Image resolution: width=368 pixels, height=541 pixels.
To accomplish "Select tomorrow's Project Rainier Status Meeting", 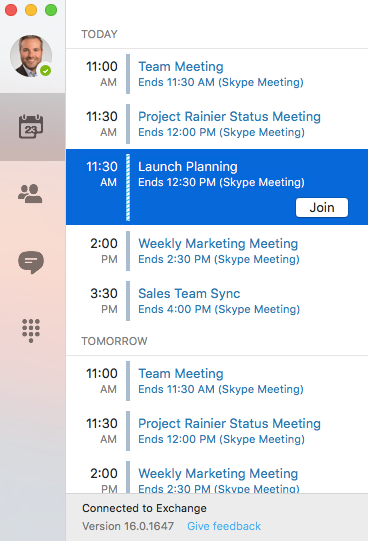I will 217,431.
